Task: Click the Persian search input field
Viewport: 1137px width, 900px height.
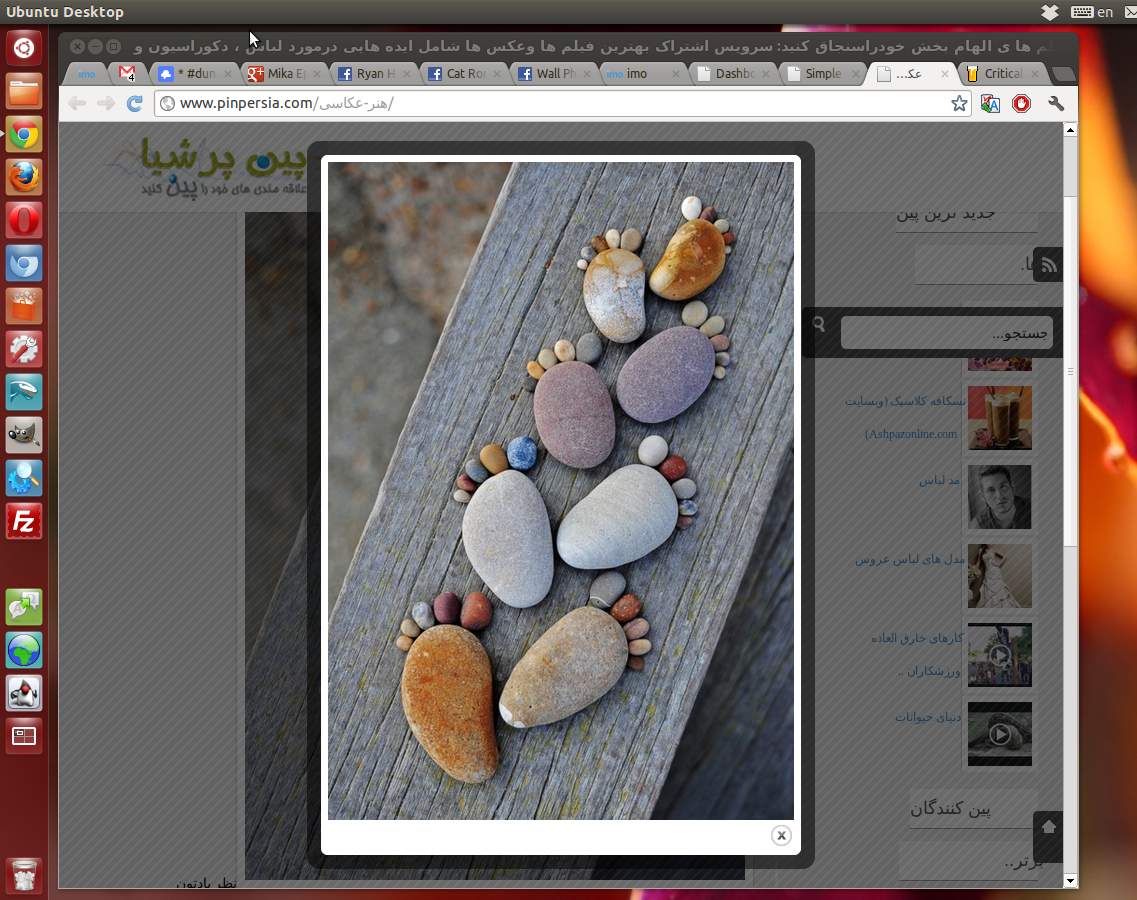Action: point(945,333)
